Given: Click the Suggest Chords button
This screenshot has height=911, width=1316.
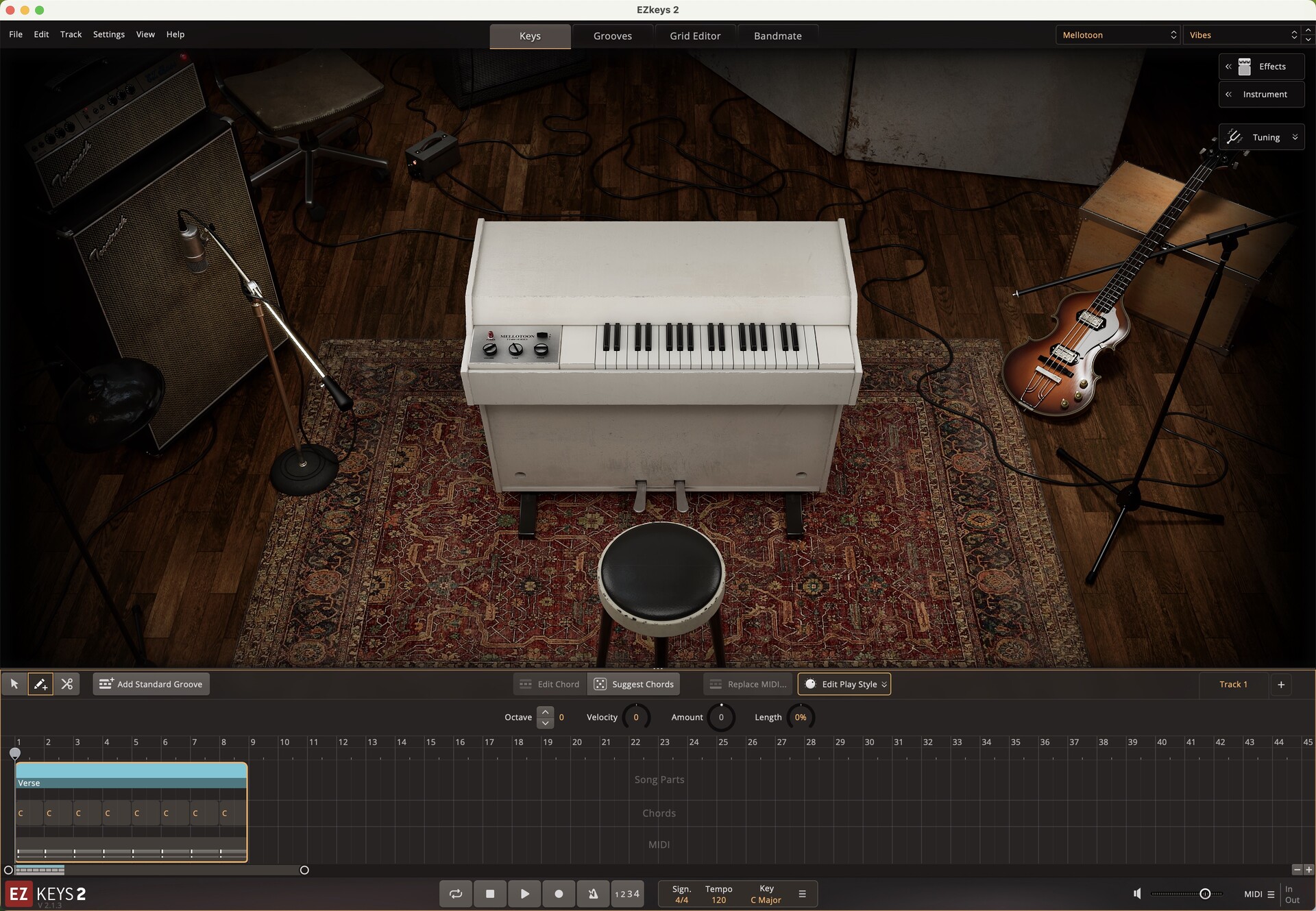Looking at the screenshot, I should (634, 684).
